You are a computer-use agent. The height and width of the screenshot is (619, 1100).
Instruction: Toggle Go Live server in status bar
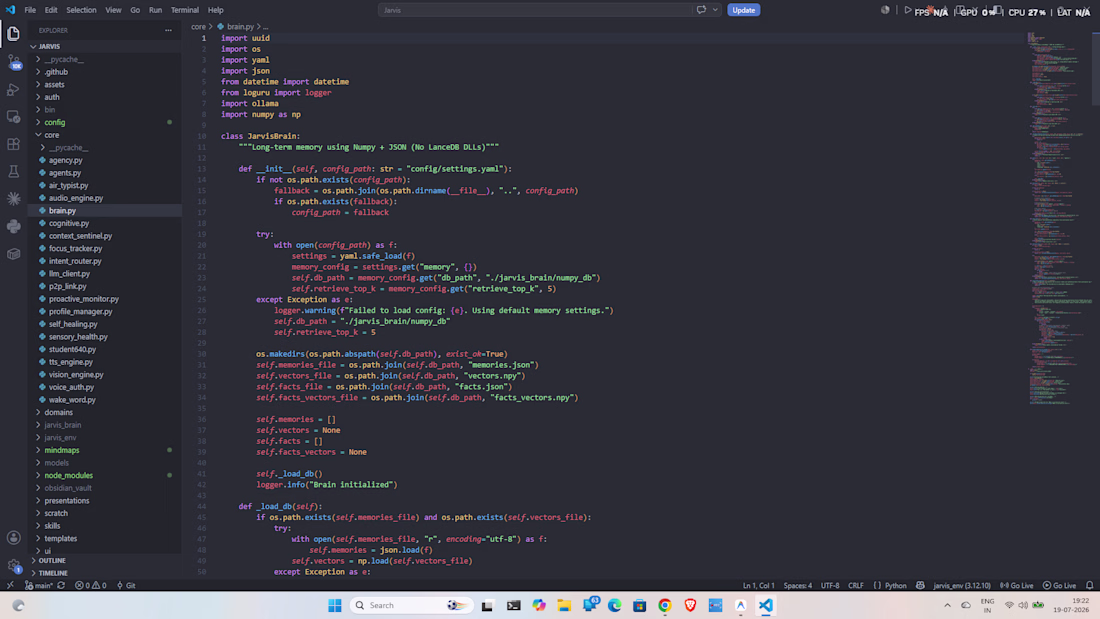pos(1017,585)
